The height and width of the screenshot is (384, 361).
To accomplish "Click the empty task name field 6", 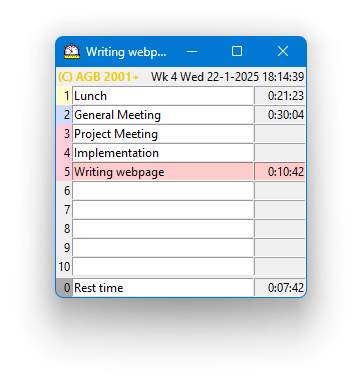I will pyautogui.click(x=163, y=191).
